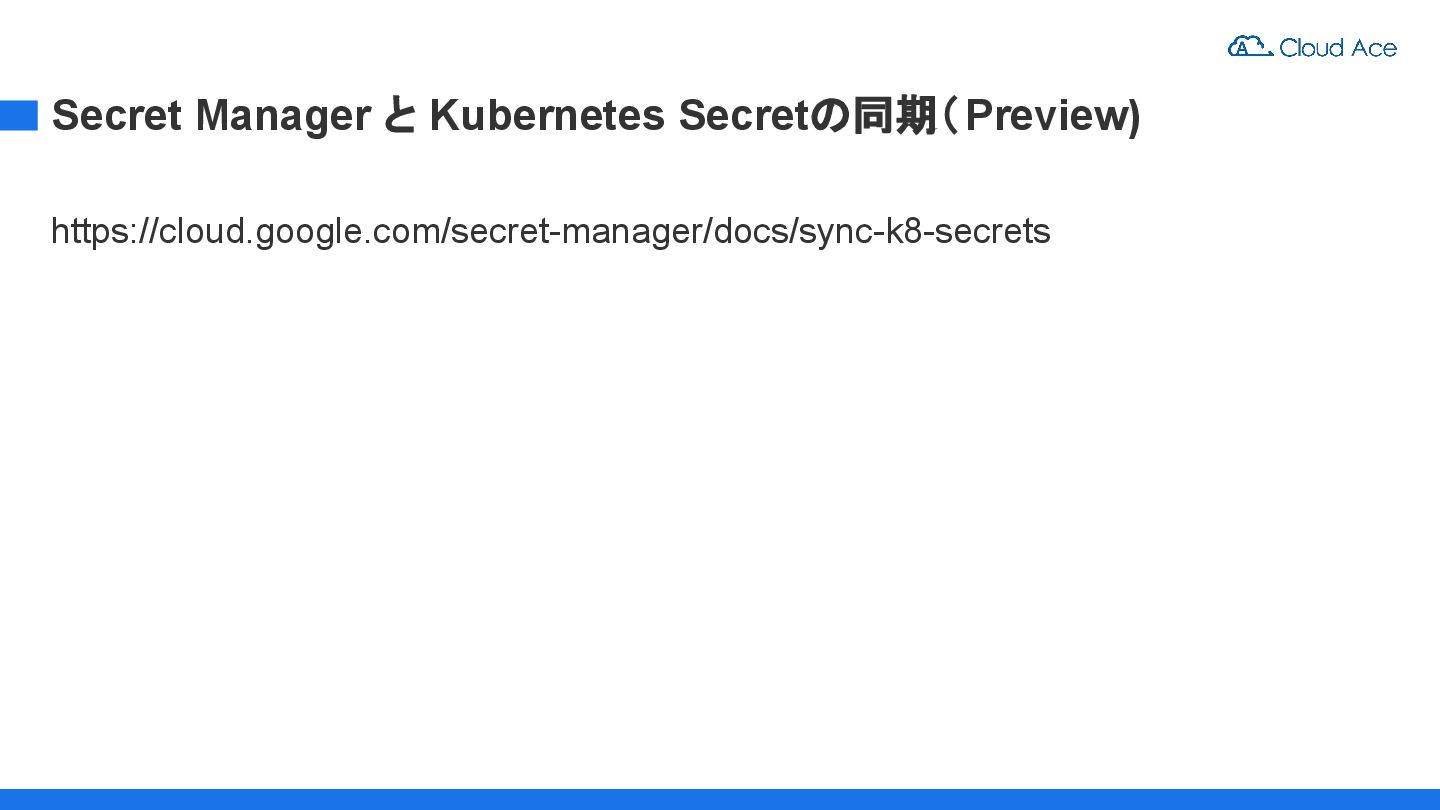
Task: Click the "と" character in the title
Action: pyautogui.click(x=400, y=116)
